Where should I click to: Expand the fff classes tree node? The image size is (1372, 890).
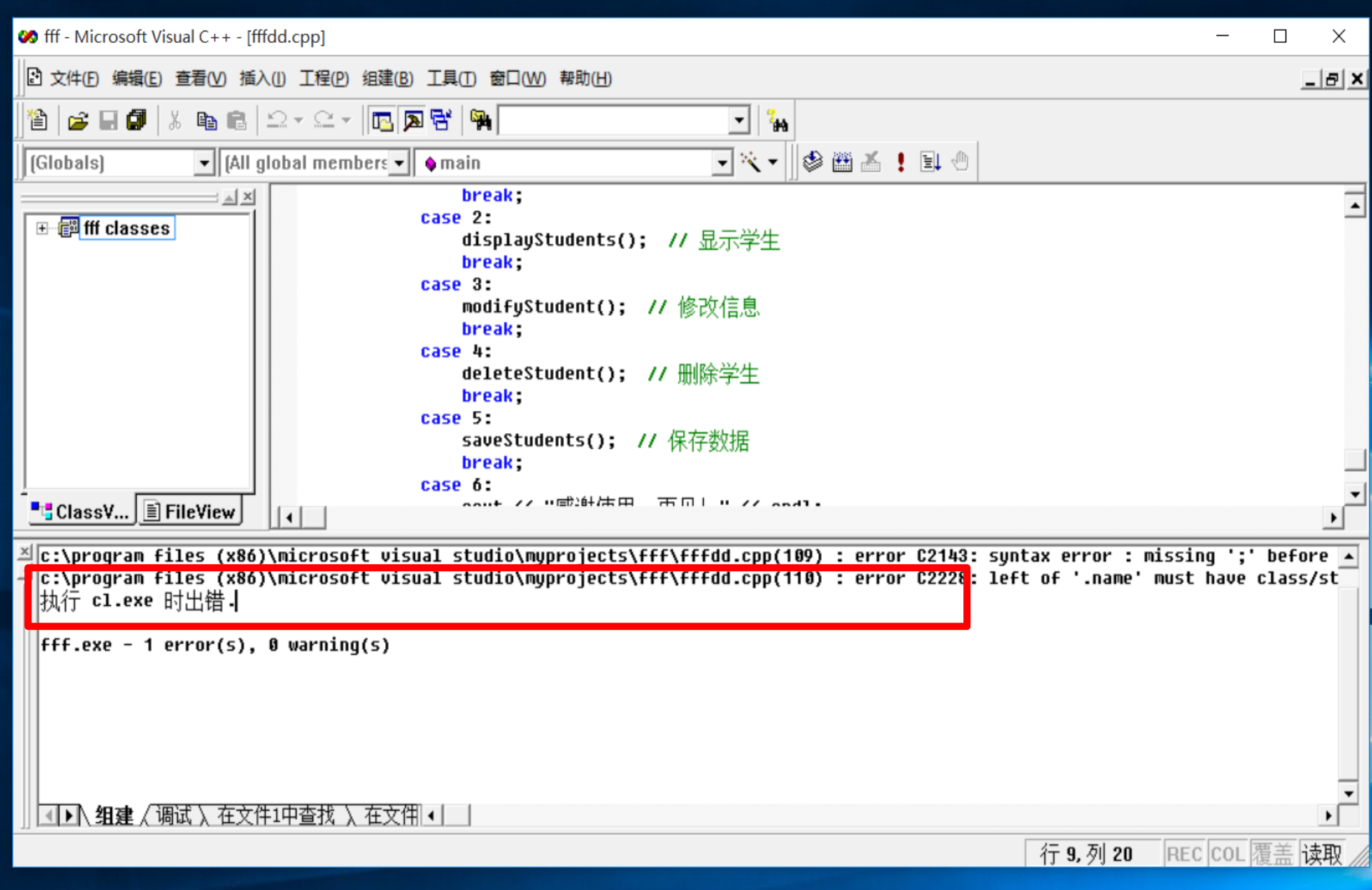[x=42, y=228]
